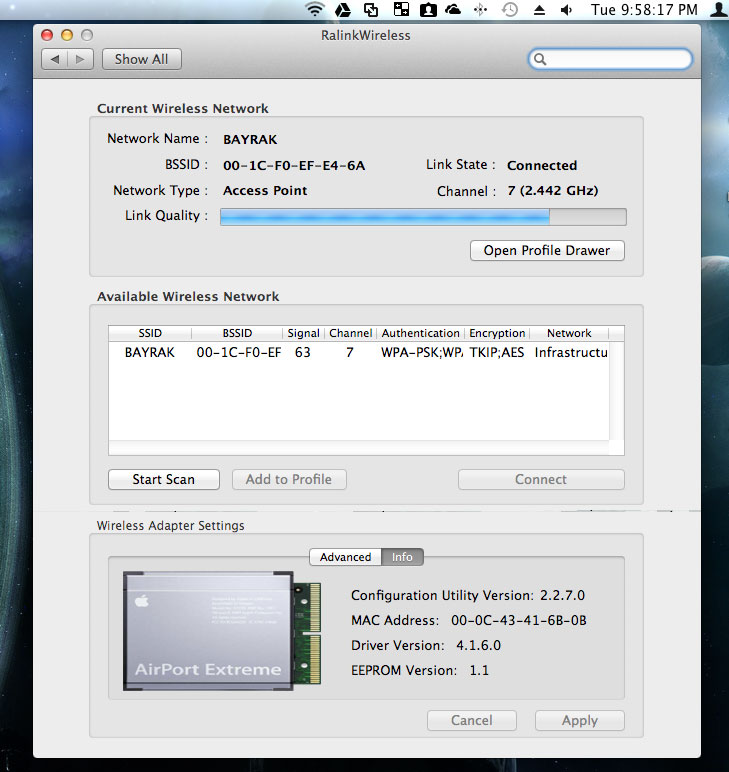Screen dimensions: 729x772
Task: Open the Time Machine menu bar icon
Action: (510, 9)
